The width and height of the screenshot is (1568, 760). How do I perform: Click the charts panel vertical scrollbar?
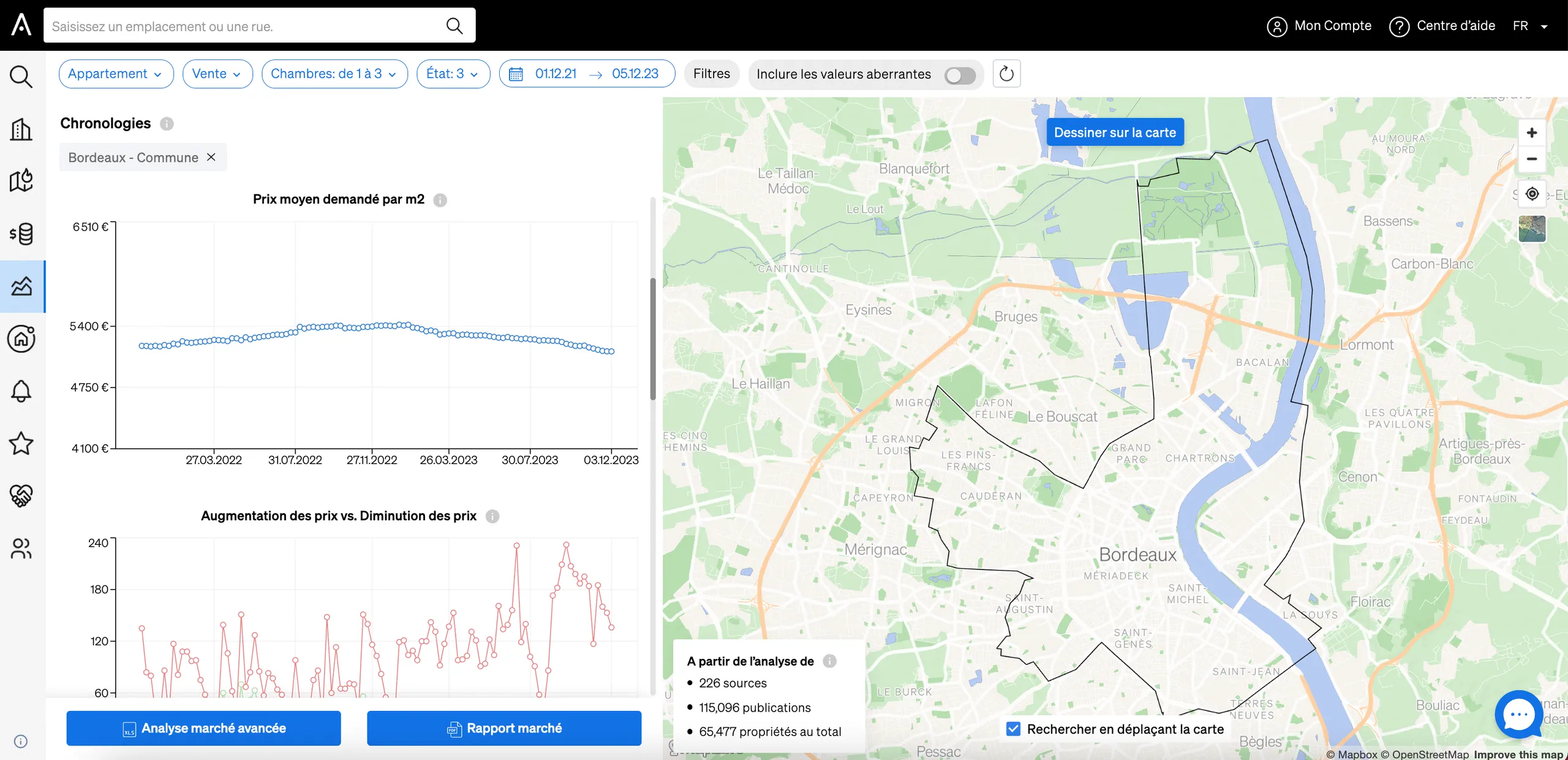tap(653, 339)
